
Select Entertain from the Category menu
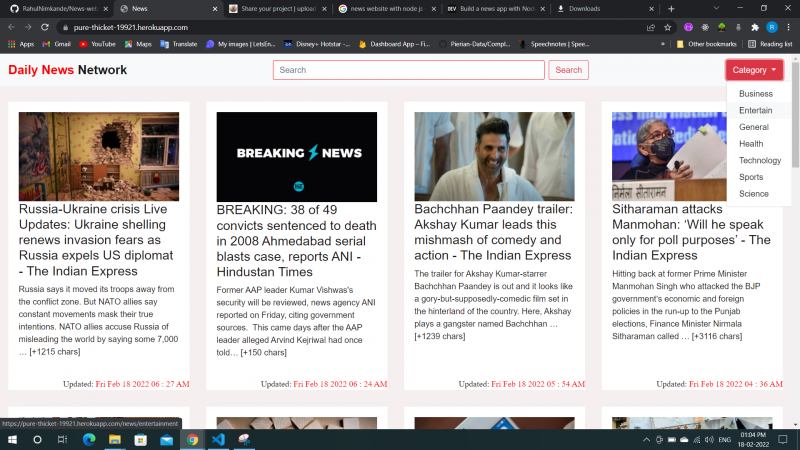point(756,111)
